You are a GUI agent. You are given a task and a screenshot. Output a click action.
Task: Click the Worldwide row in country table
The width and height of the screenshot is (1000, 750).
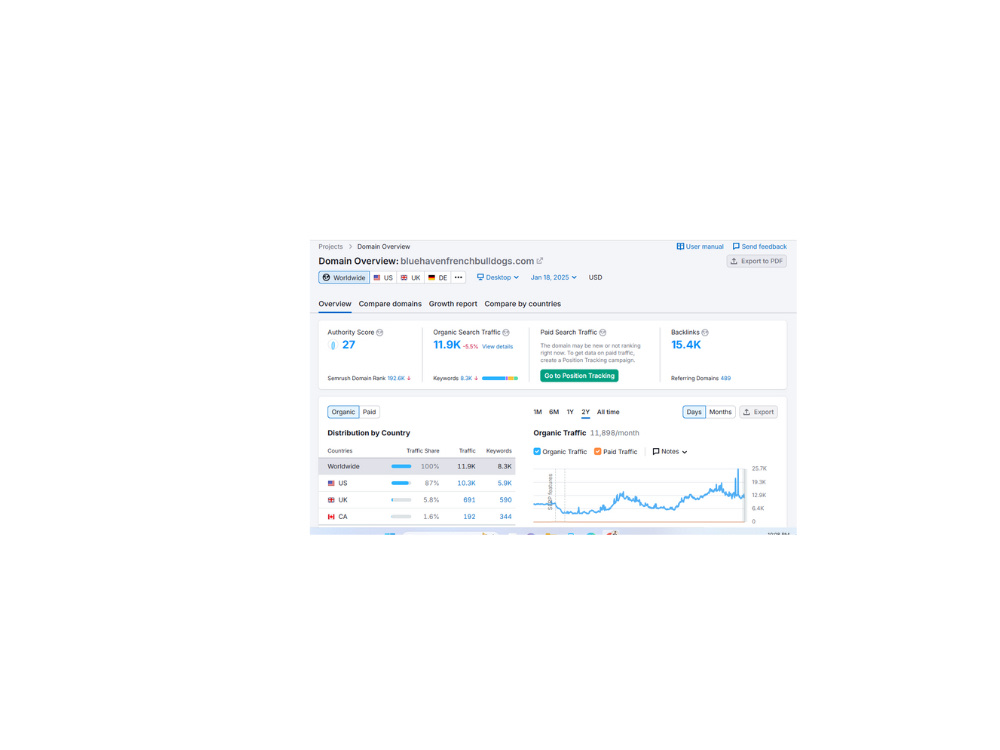[x=417, y=467]
